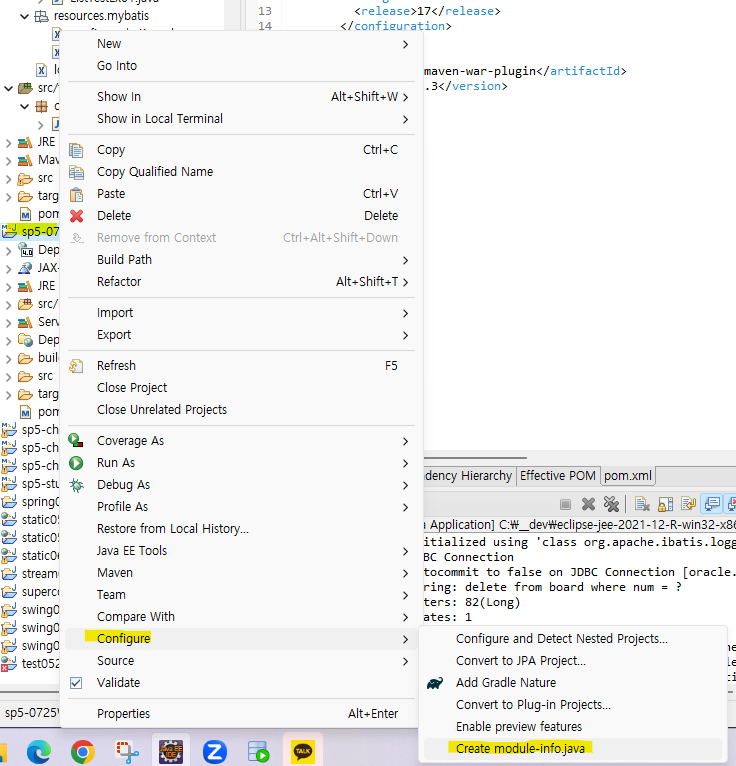Open the Dependency Hierarchy tab
The width and height of the screenshot is (736, 766).
(468, 475)
